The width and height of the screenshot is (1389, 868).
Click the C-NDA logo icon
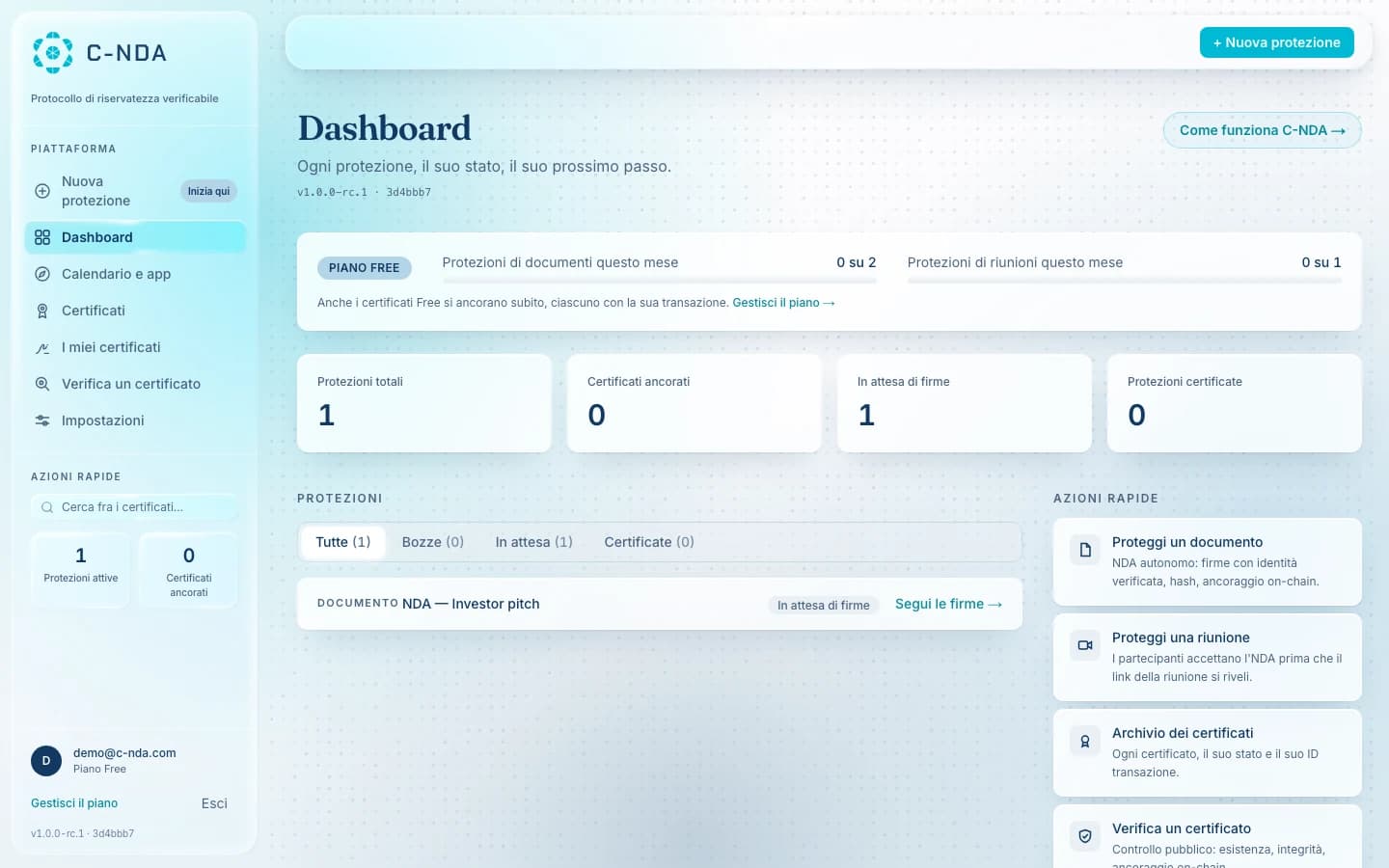(x=52, y=53)
